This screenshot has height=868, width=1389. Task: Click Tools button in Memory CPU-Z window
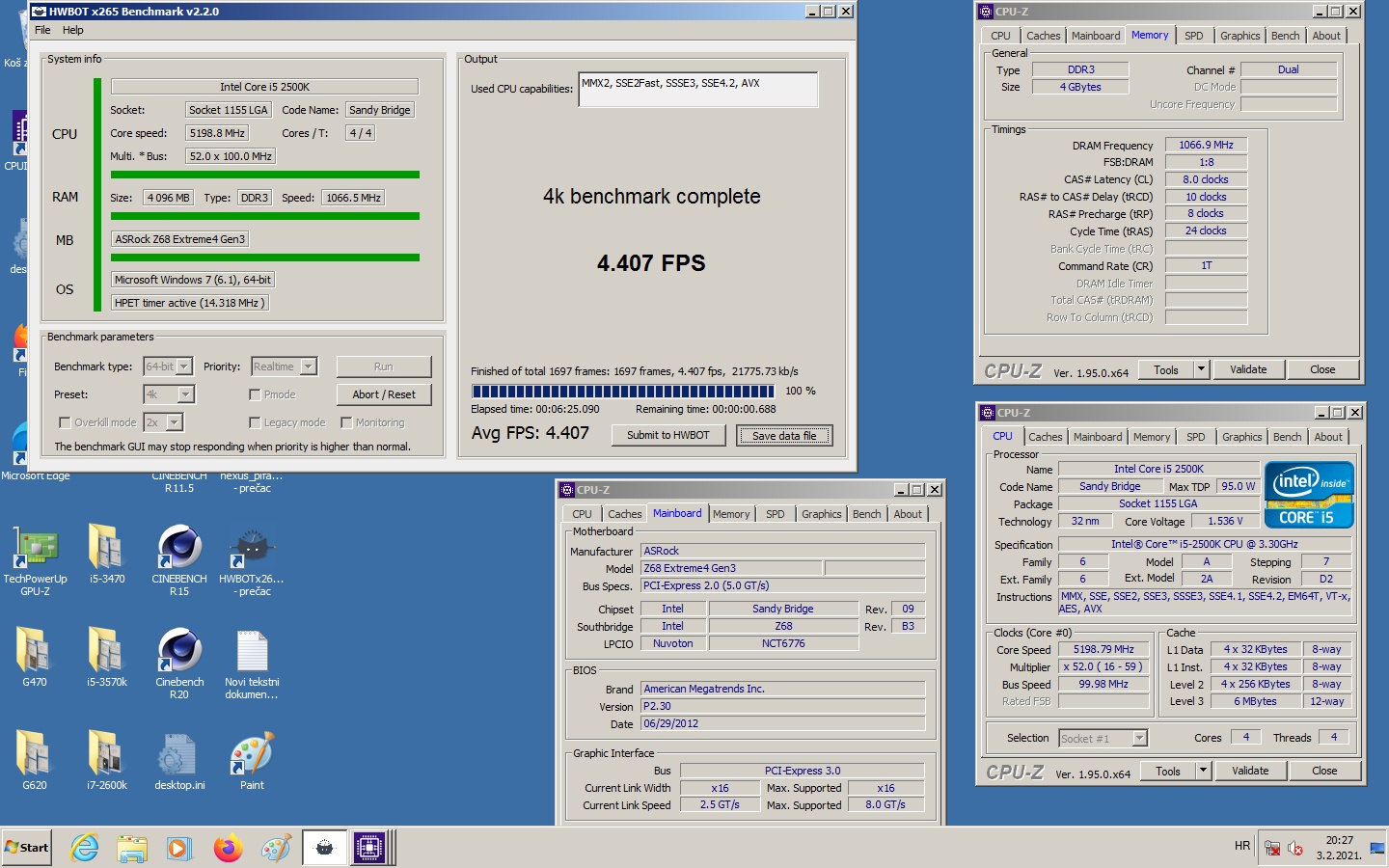[1166, 369]
